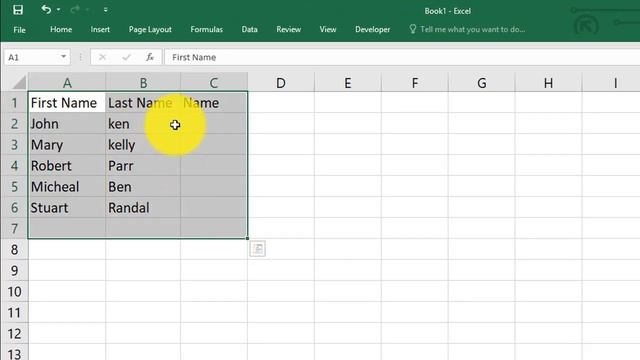Click cell containing 'John'

(67, 124)
